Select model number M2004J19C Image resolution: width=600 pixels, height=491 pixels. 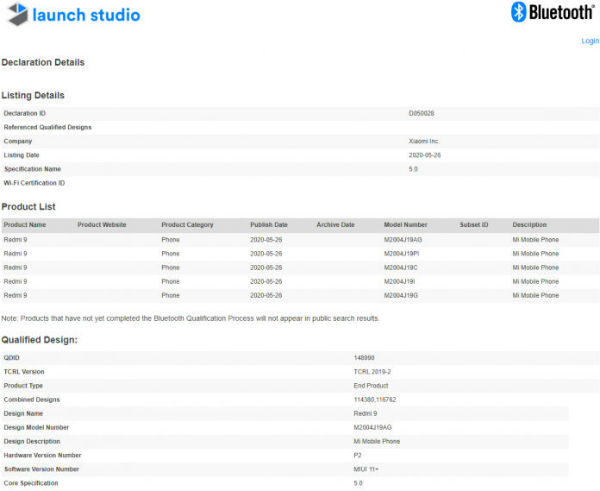click(x=401, y=268)
